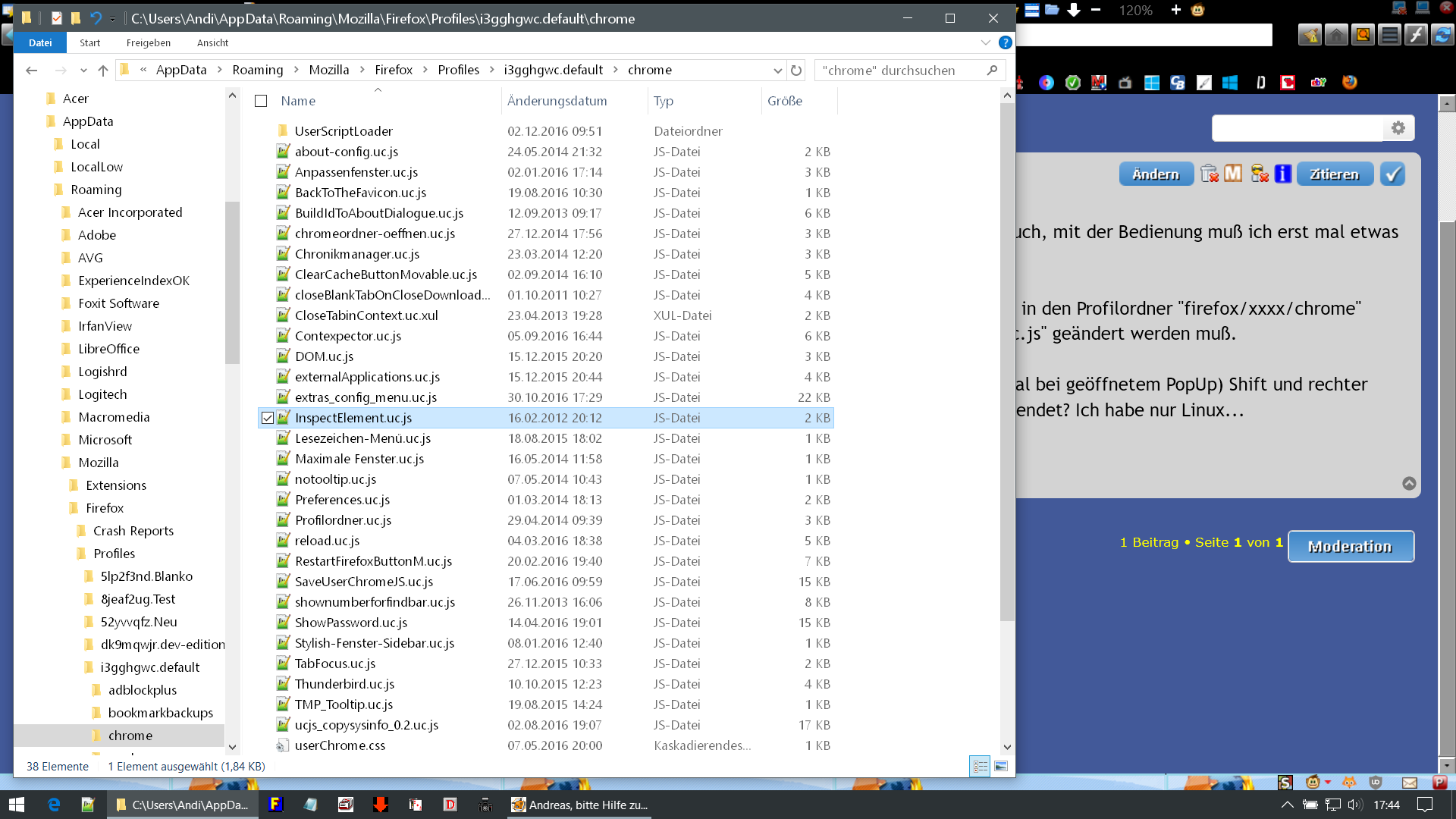Click the blue checkmark post button
Image resolution: width=1456 pixels, height=819 pixels.
pos(1392,174)
